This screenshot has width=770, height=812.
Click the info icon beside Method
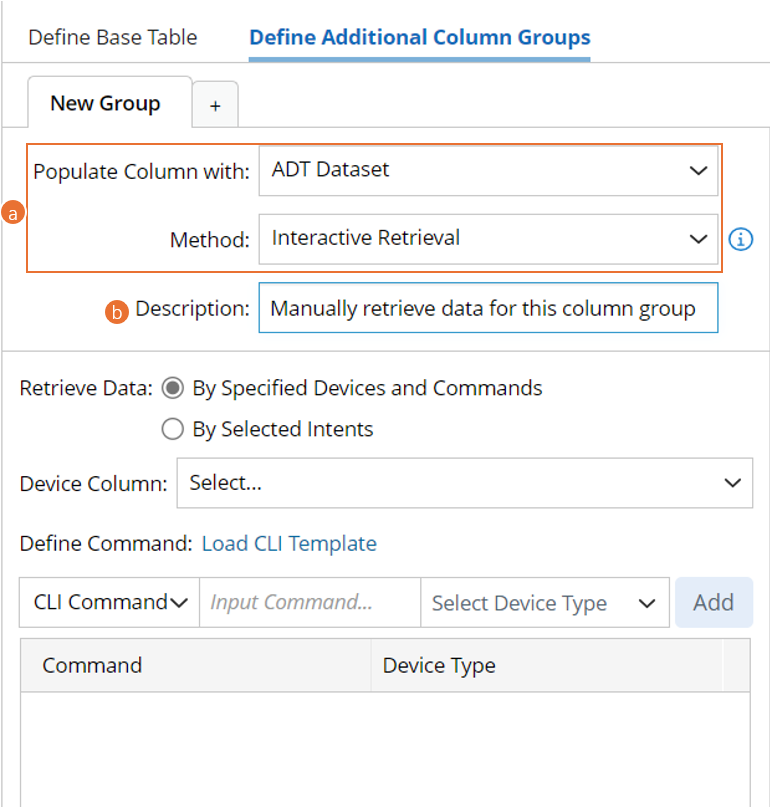click(740, 239)
